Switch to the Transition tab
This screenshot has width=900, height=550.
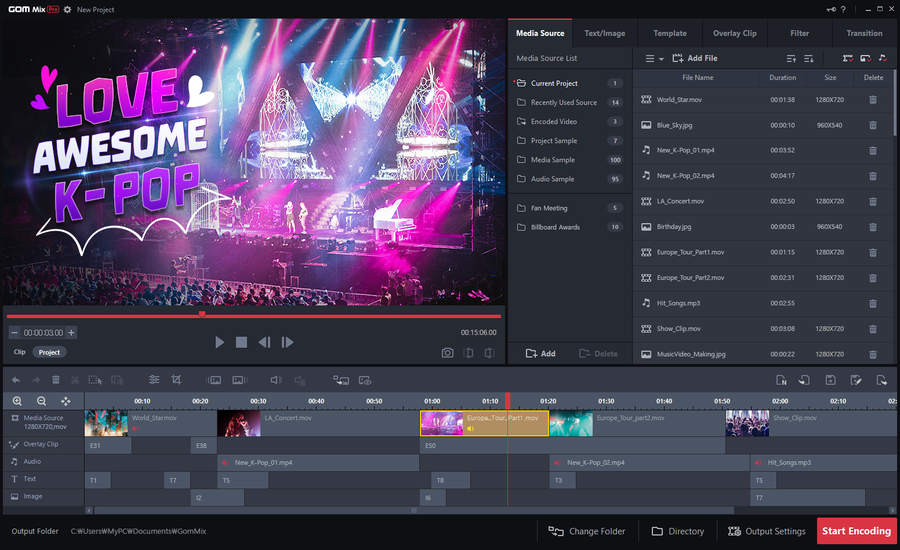tap(864, 33)
